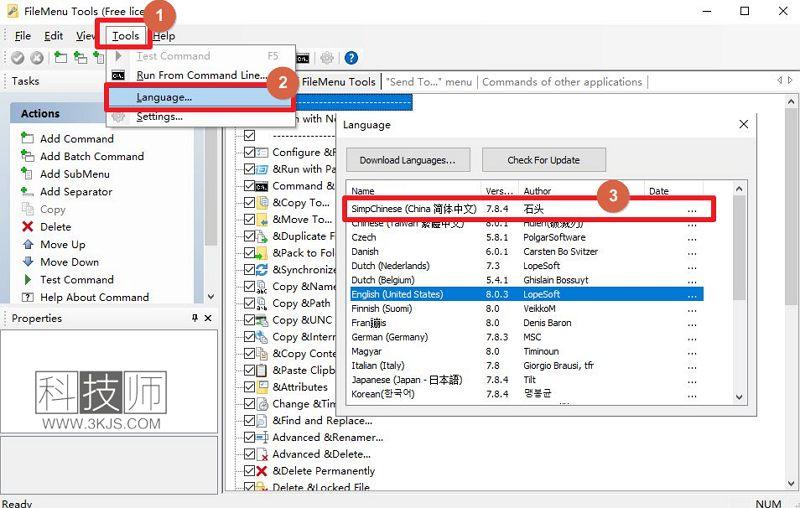Click Add Batch Command icon in Actions
This screenshot has width=800, height=508.
pos(28,156)
